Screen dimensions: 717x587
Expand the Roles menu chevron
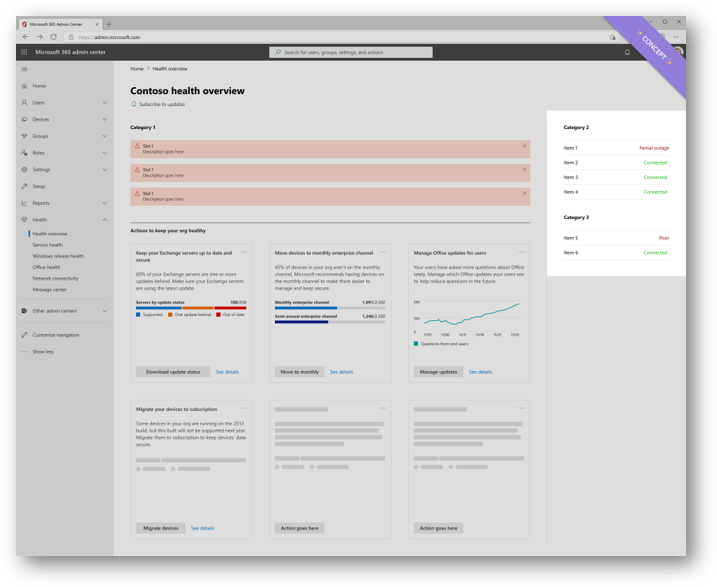pyautogui.click(x=105, y=153)
